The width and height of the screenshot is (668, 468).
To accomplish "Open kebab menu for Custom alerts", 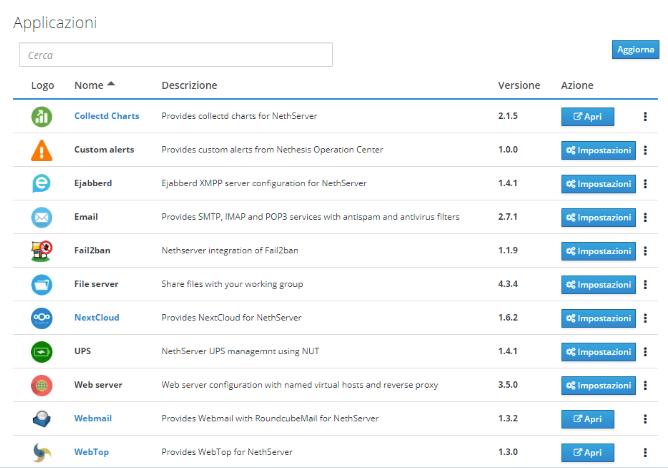I will (645, 150).
